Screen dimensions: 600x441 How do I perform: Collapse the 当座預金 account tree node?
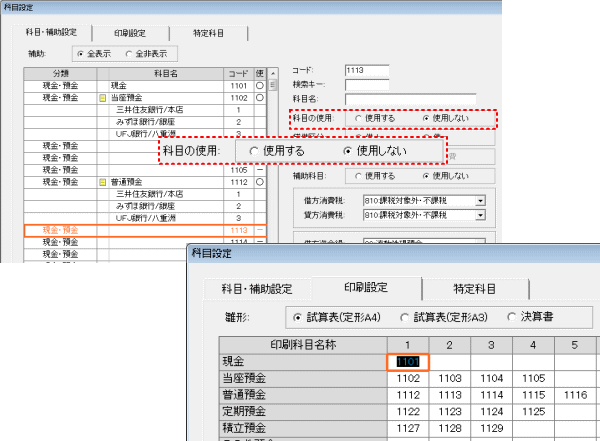pos(103,98)
